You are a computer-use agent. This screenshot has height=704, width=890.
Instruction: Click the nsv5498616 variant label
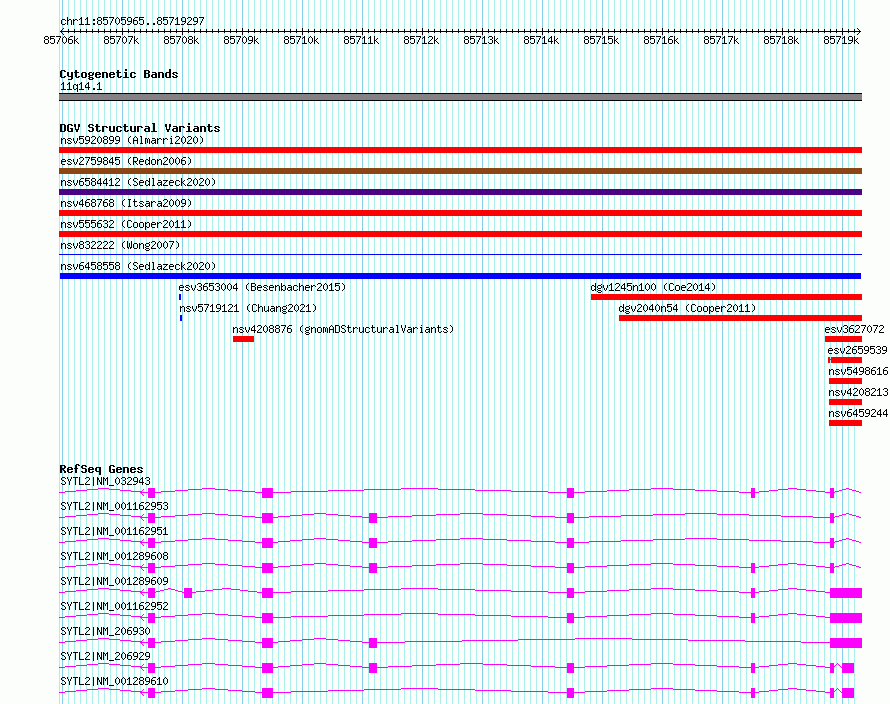858,371
